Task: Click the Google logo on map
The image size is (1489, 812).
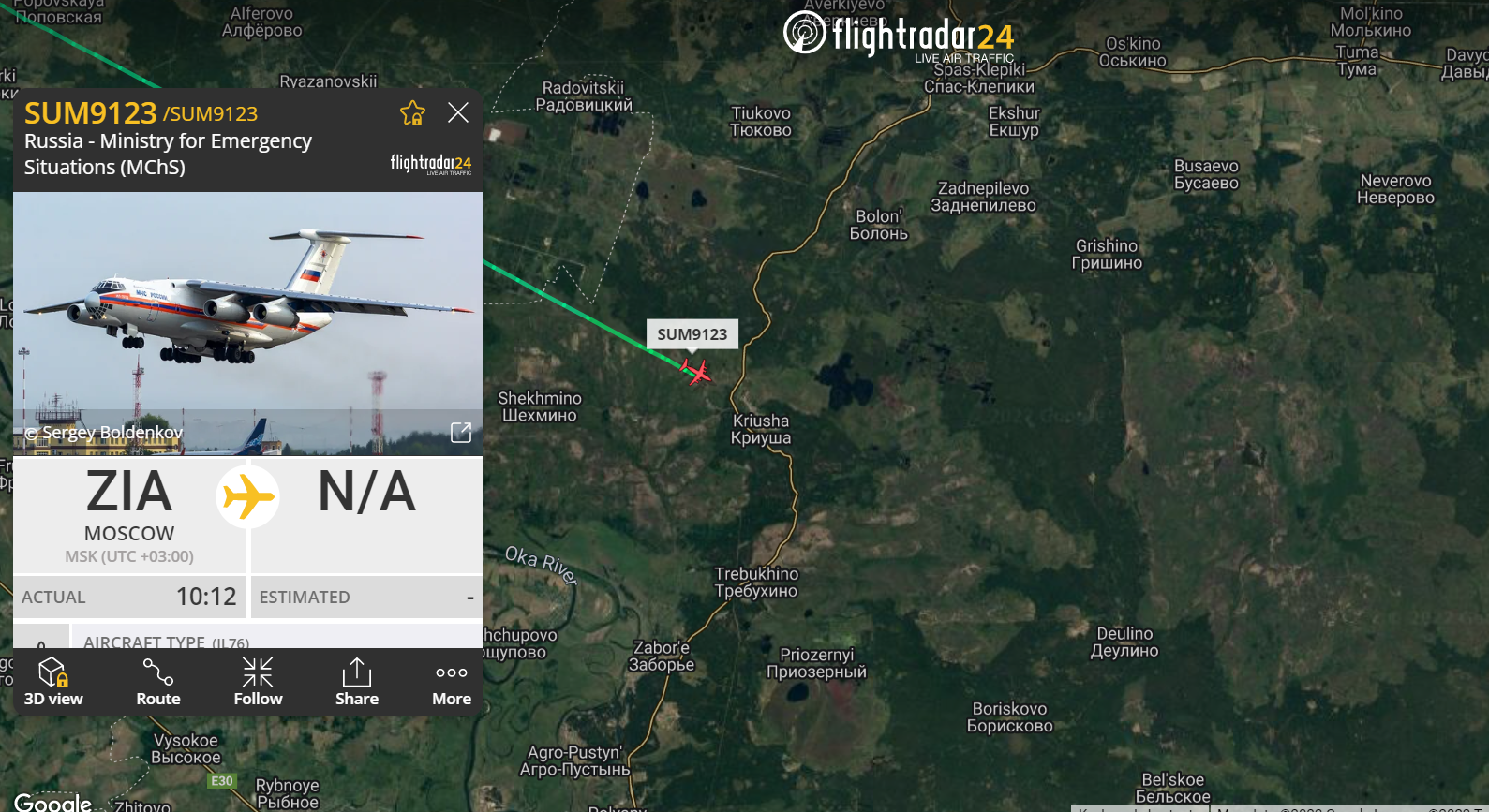Action: pos(53,802)
